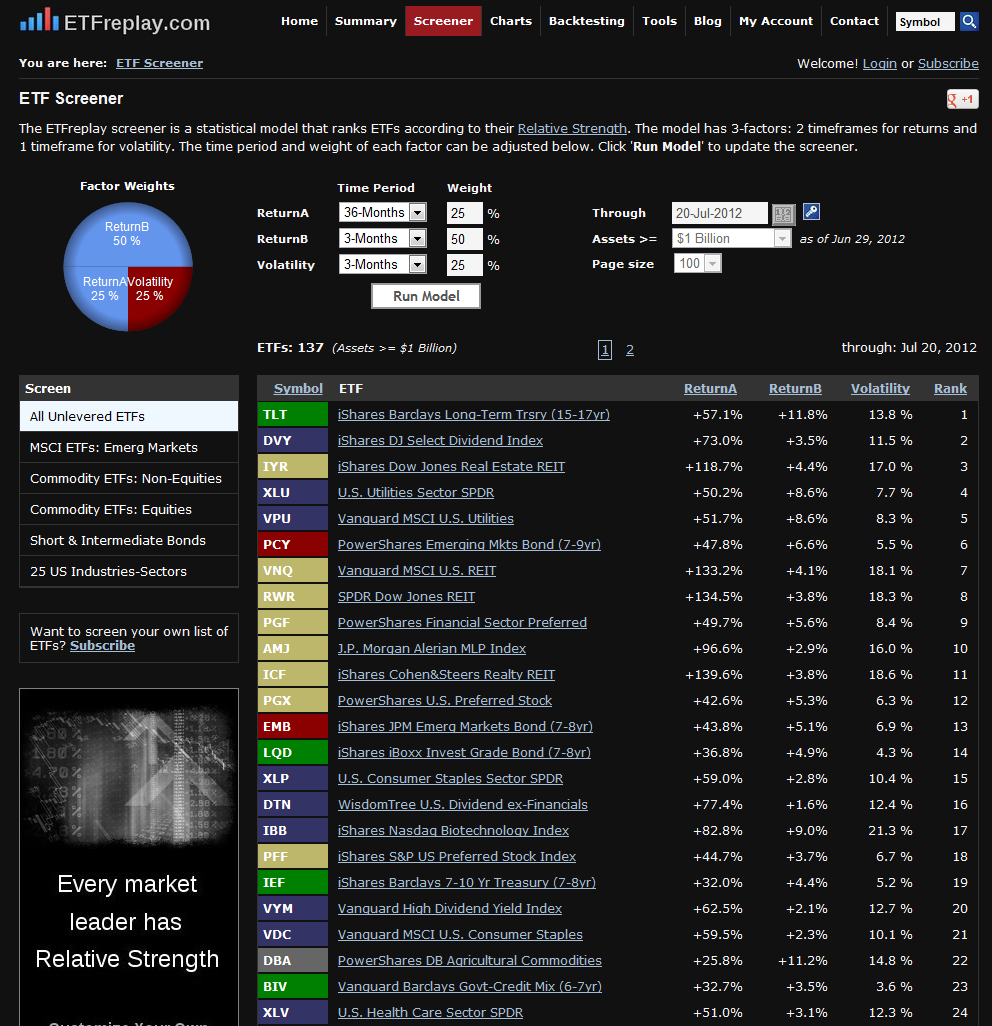
Task: Click the Login link
Action: (x=879, y=63)
